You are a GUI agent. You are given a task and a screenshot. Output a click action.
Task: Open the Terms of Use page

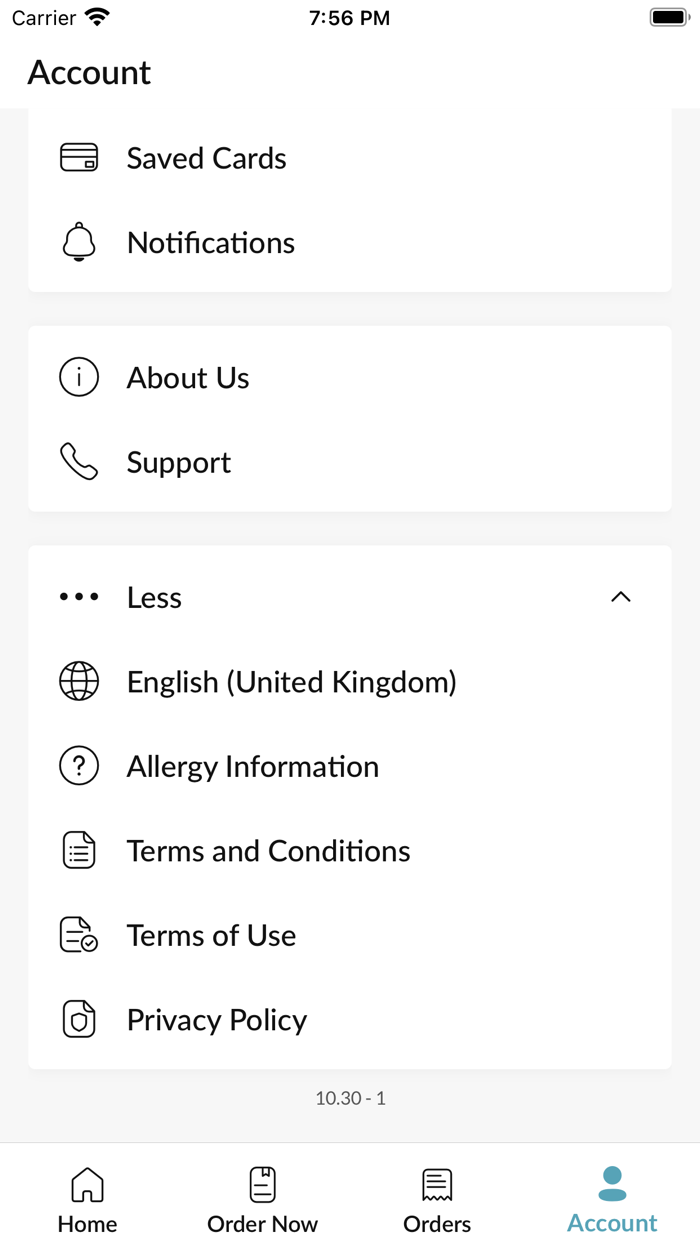click(x=350, y=935)
